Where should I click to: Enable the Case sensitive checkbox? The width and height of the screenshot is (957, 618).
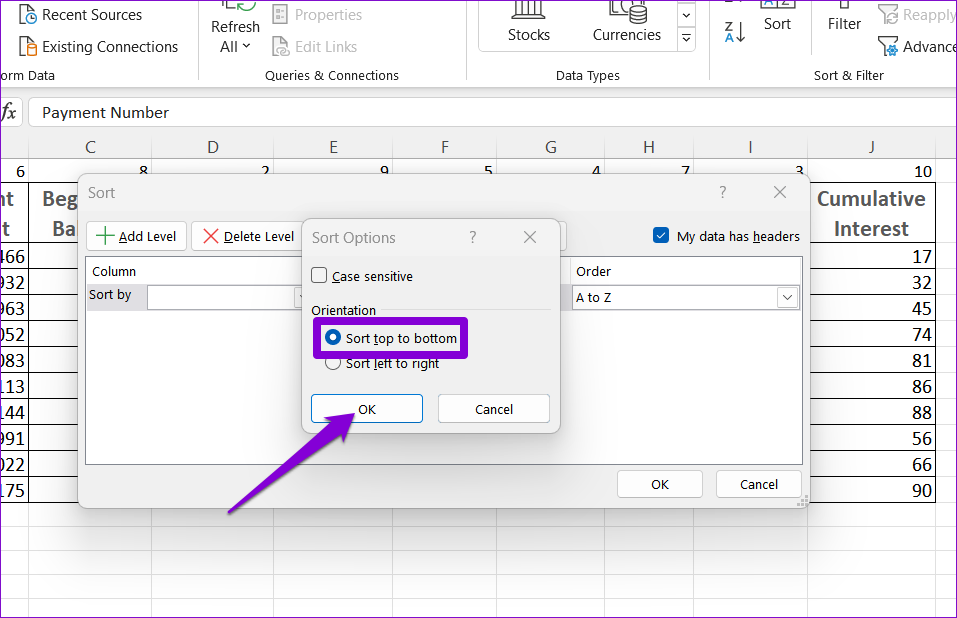(x=320, y=276)
